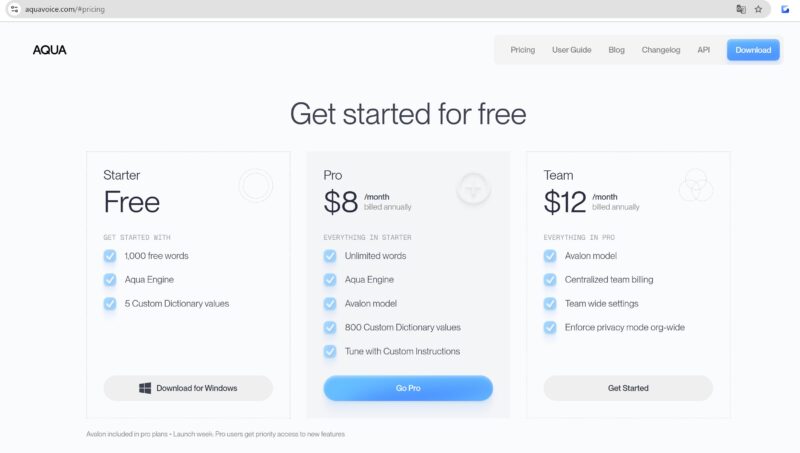800x453 pixels.
Task: Toggle the Centralized team billing checkbox
Action: pyautogui.click(x=550, y=280)
